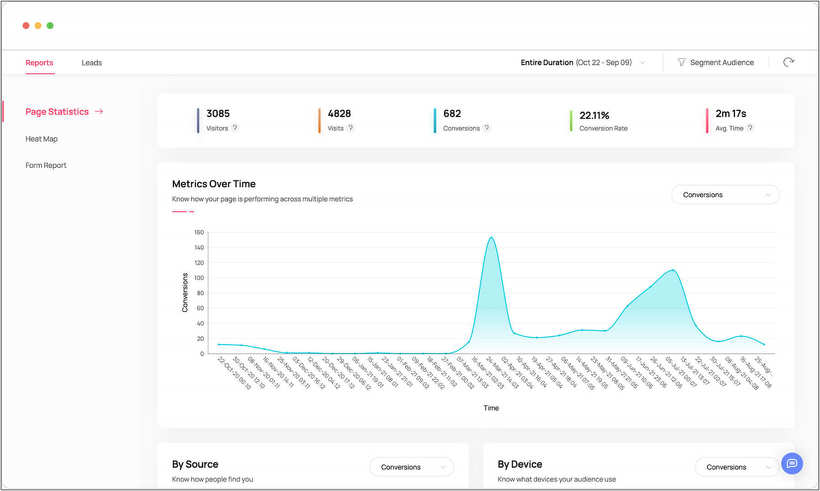Viewport: 820px width, 491px height.
Task: Click help icon next to Avg. Time
Action: coord(749,128)
